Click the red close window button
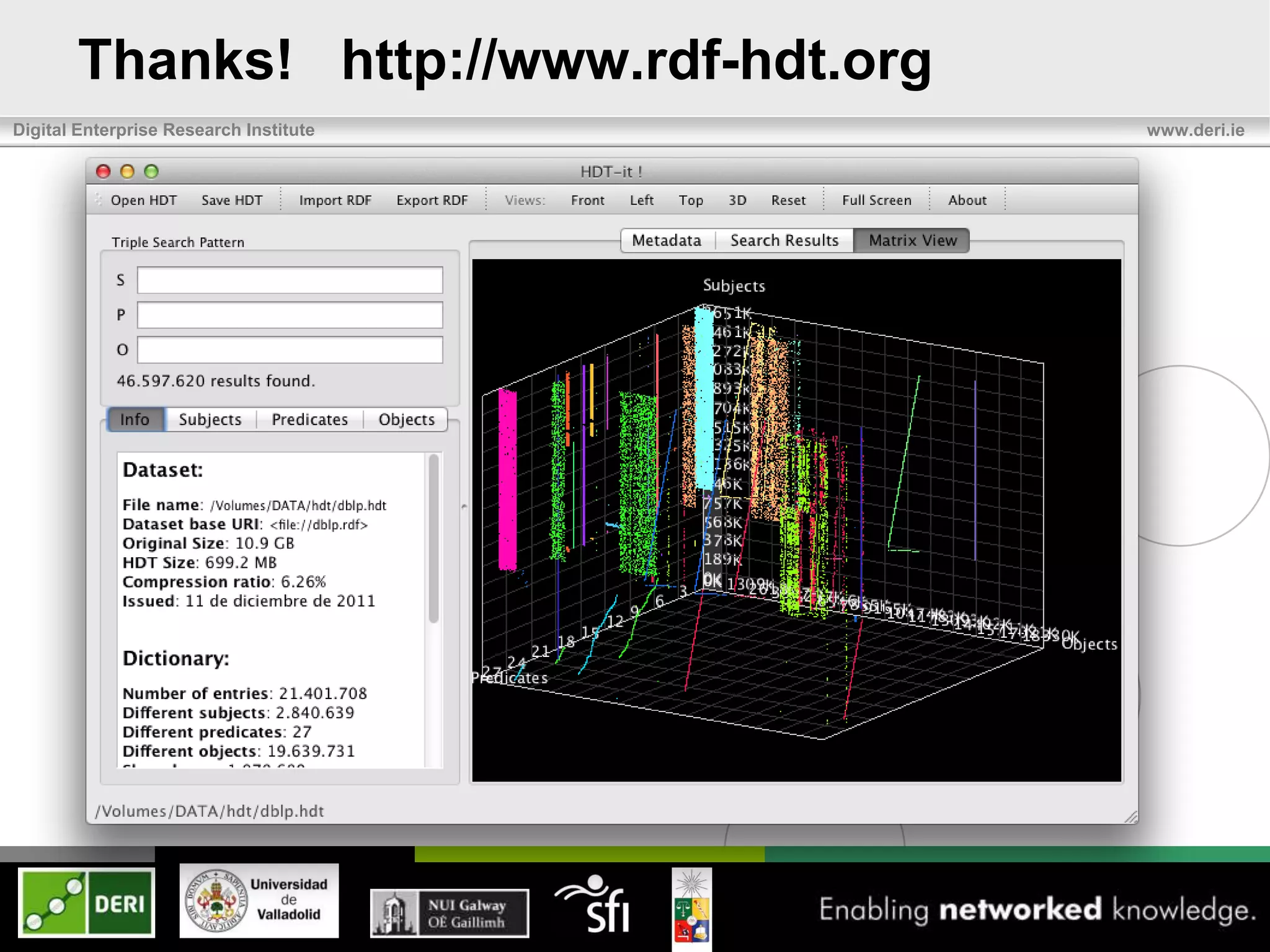 (104, 172)
